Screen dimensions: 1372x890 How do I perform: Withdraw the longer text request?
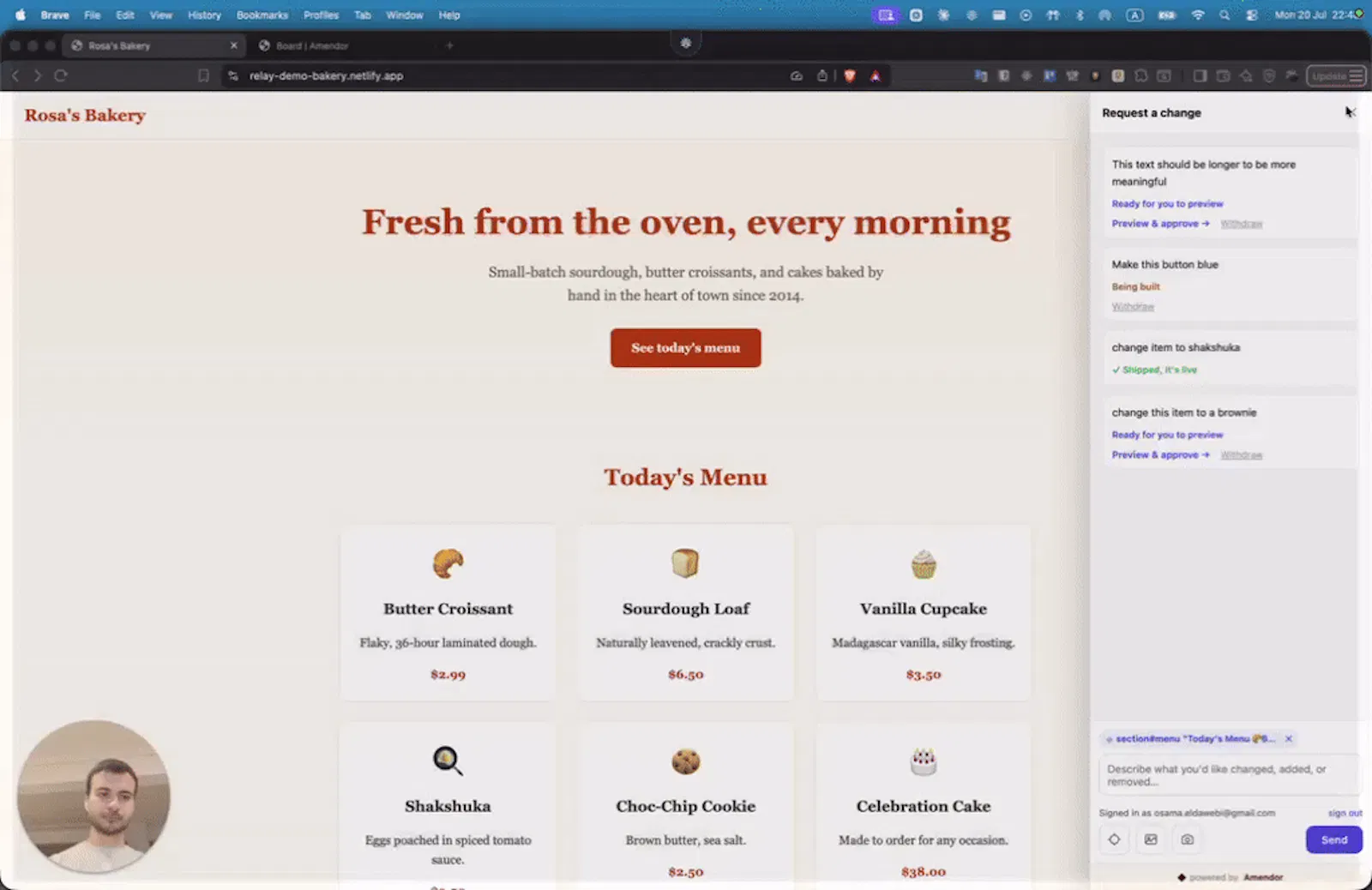point(1241,224)
